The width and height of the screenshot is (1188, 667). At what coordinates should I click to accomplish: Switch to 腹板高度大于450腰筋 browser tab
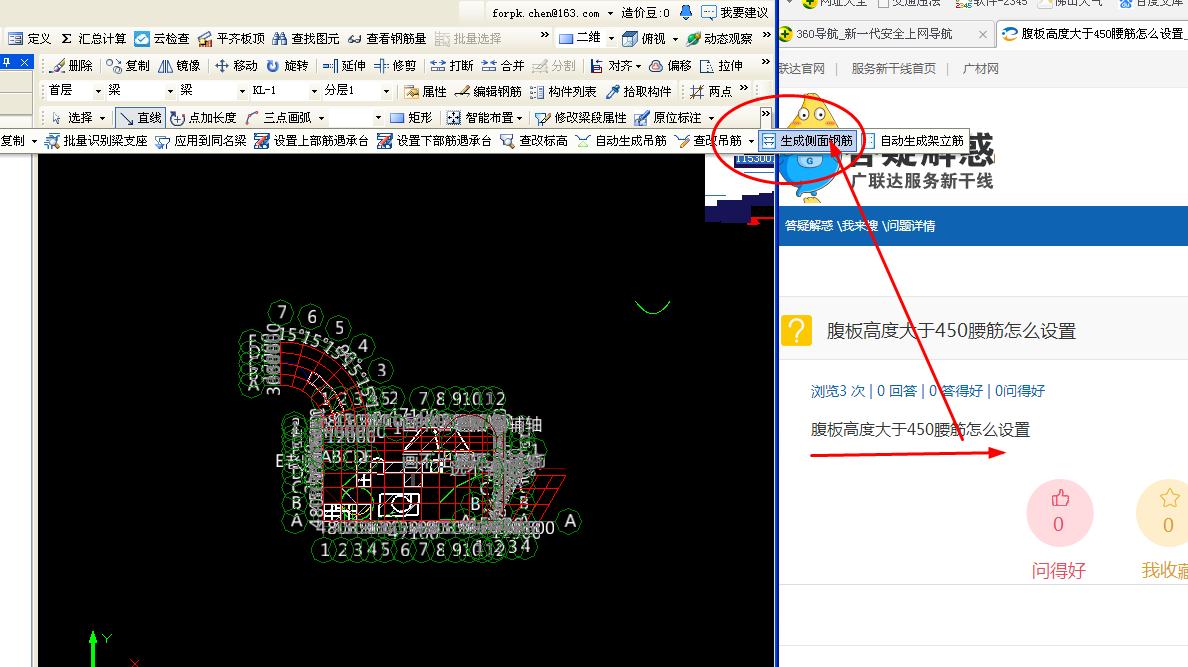pyautogui.click(x=1093, y=34)
